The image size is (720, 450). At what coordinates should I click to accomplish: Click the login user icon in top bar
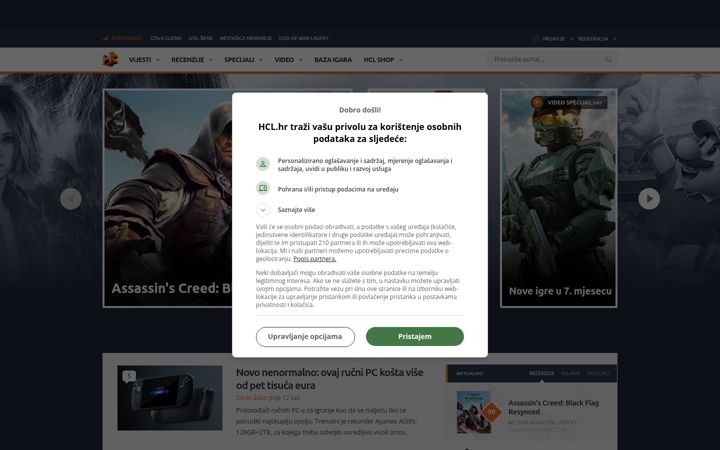(536, 39)
